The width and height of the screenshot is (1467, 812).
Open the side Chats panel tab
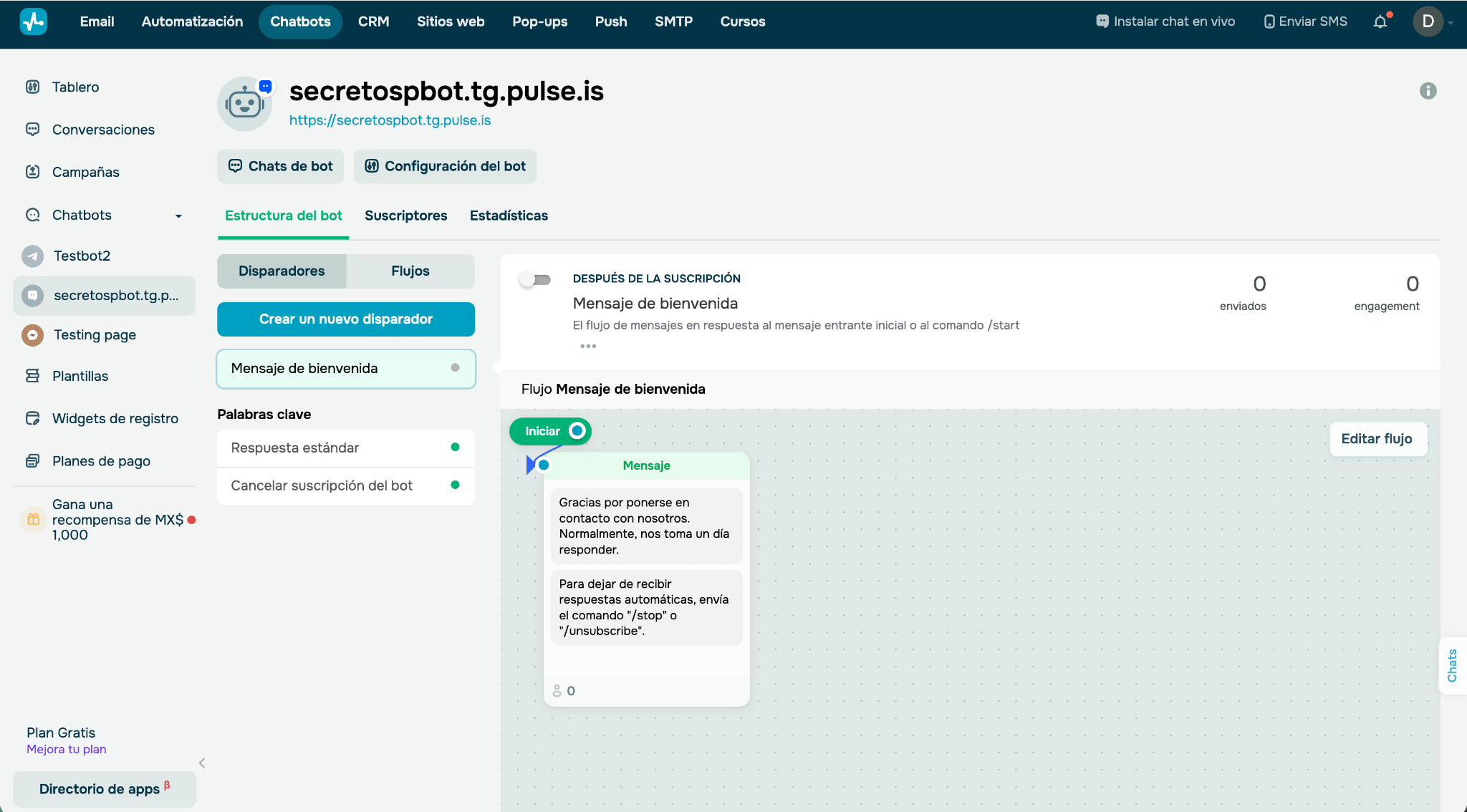tap(1452, 665)
